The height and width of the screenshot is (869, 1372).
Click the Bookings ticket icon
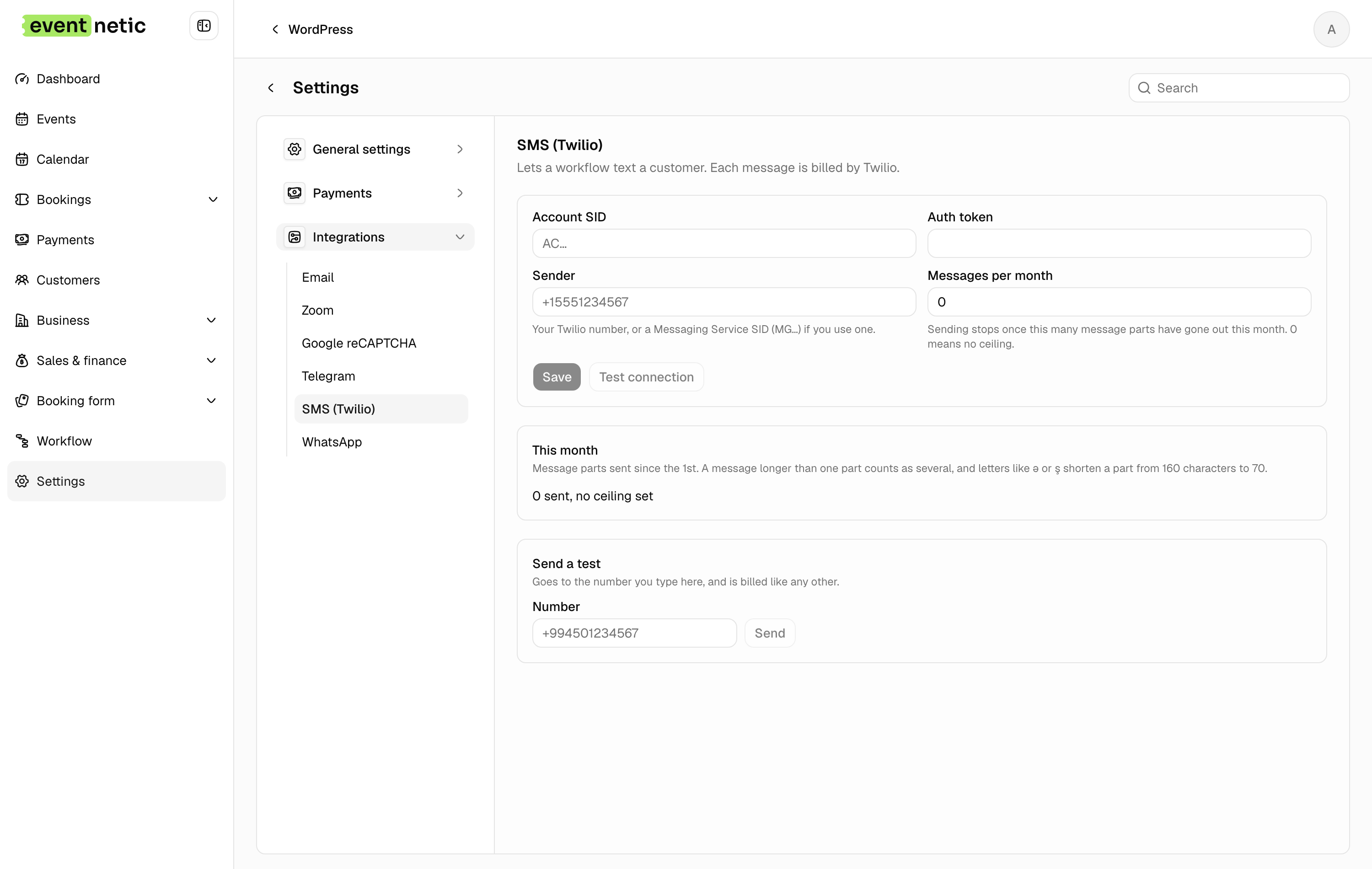[21, 199]
